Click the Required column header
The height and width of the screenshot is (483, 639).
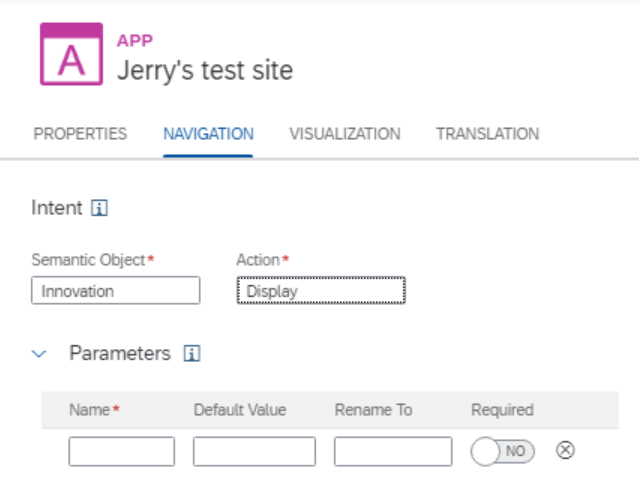tap(502, 410)
